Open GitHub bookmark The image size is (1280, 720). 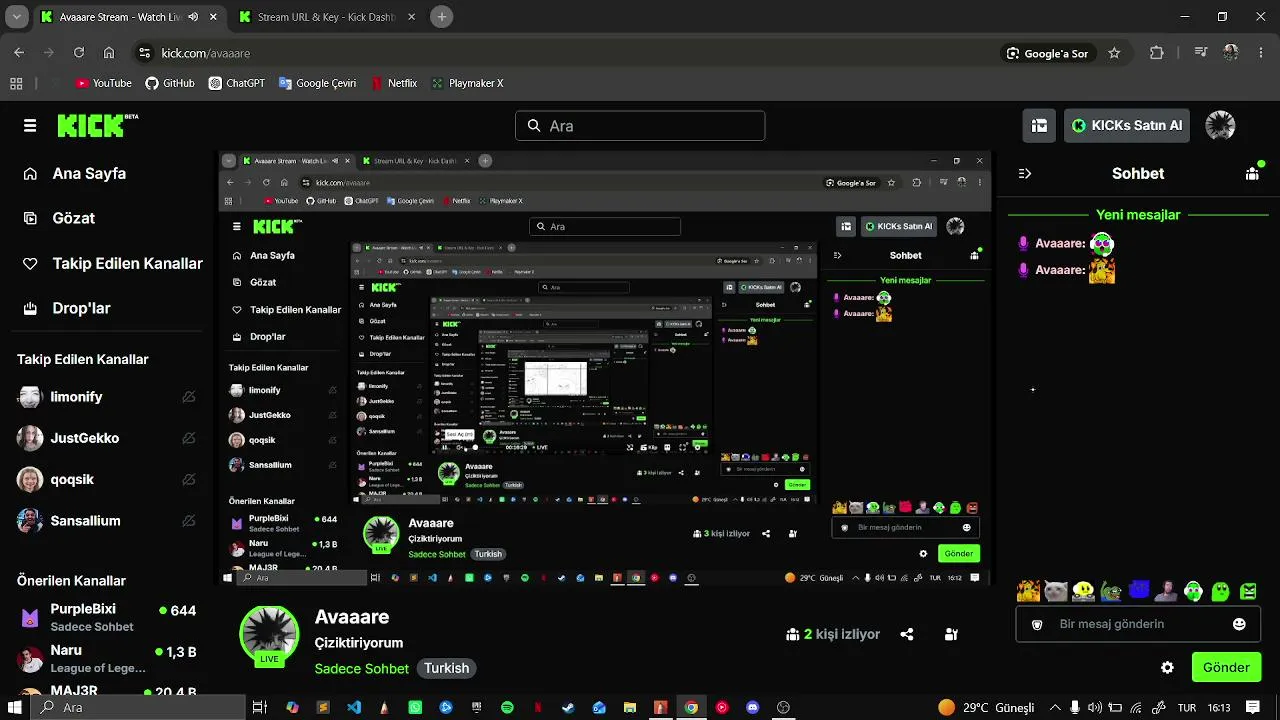(x=170, y=84)
